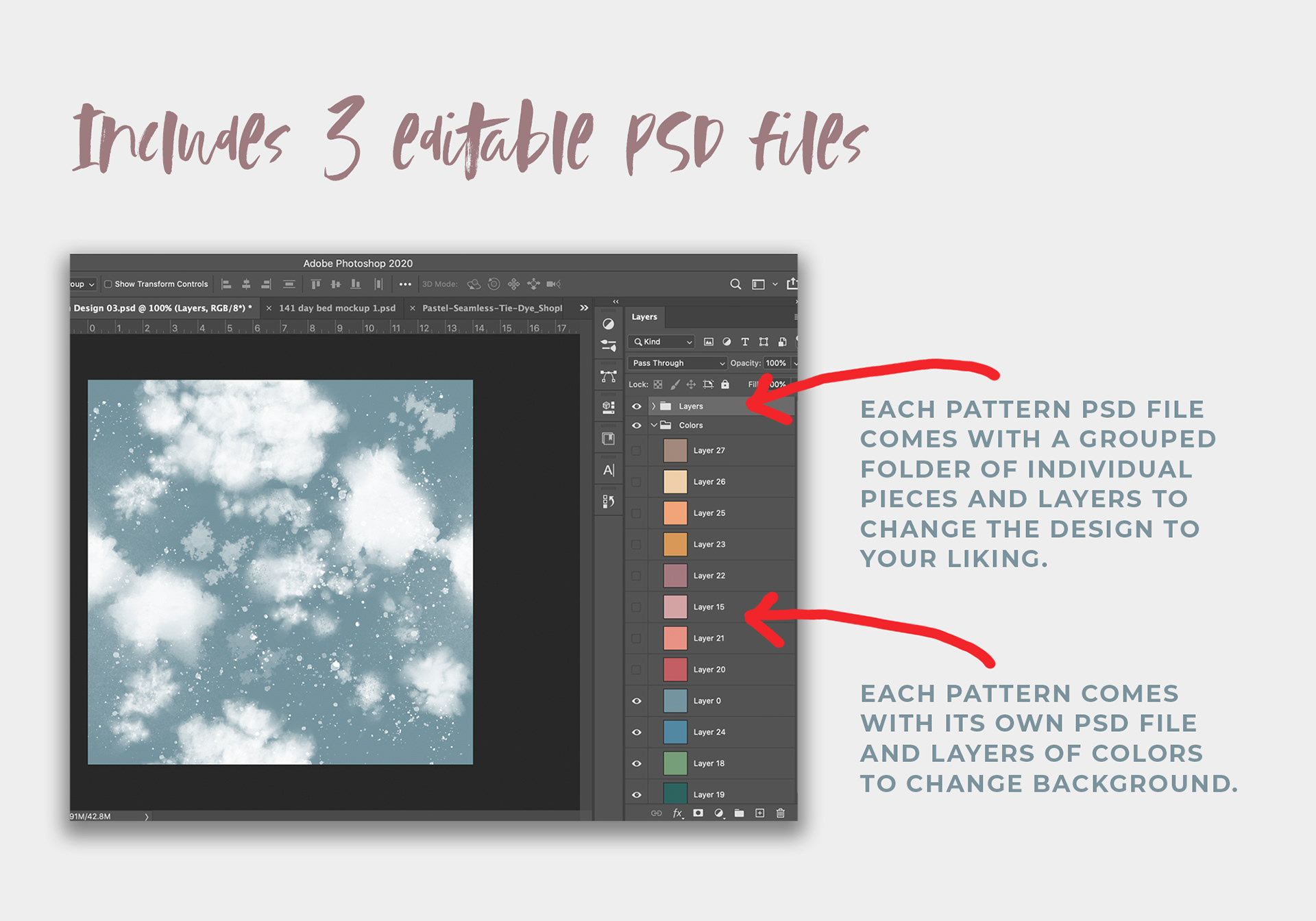The image size is (1316, 921).
Task: Show more document tabs double-arrow
Action: [584, 308]
